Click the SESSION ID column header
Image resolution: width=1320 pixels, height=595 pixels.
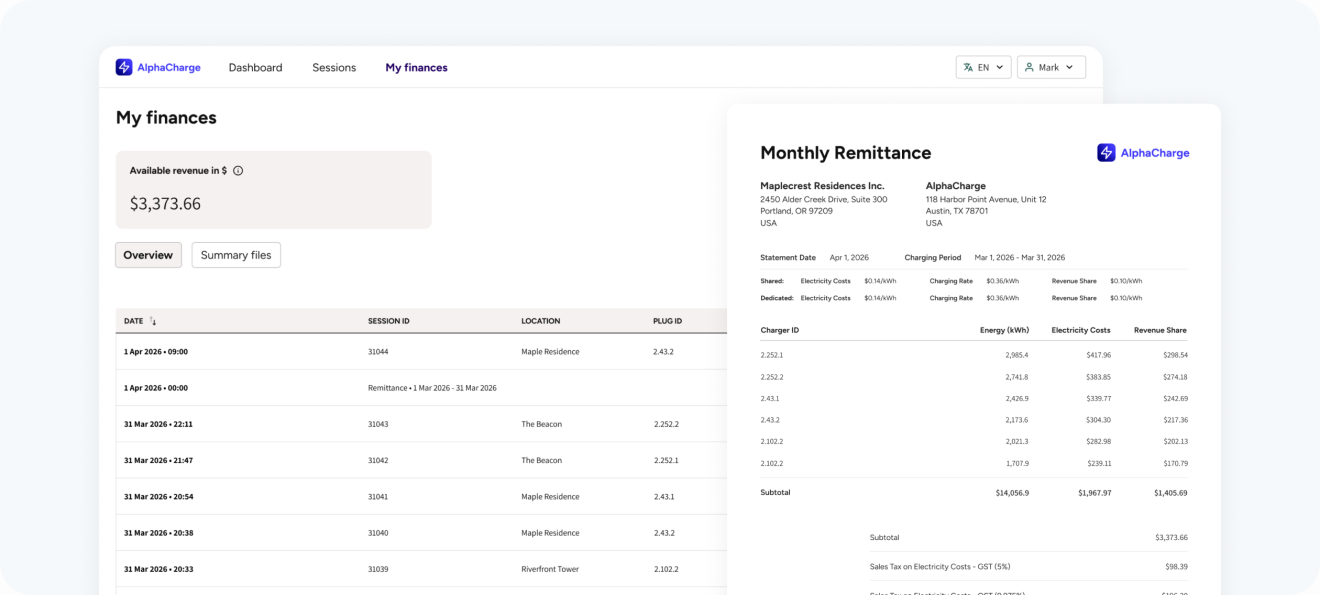coord(389,321)
